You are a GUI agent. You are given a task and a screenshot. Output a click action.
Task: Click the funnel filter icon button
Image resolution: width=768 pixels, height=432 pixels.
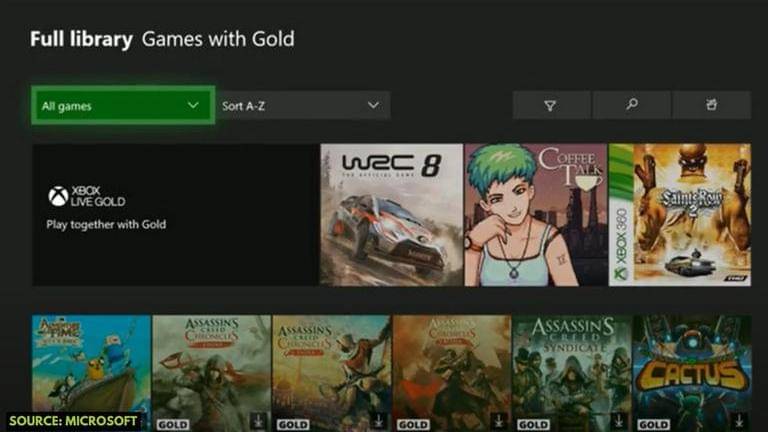(550, 105)
